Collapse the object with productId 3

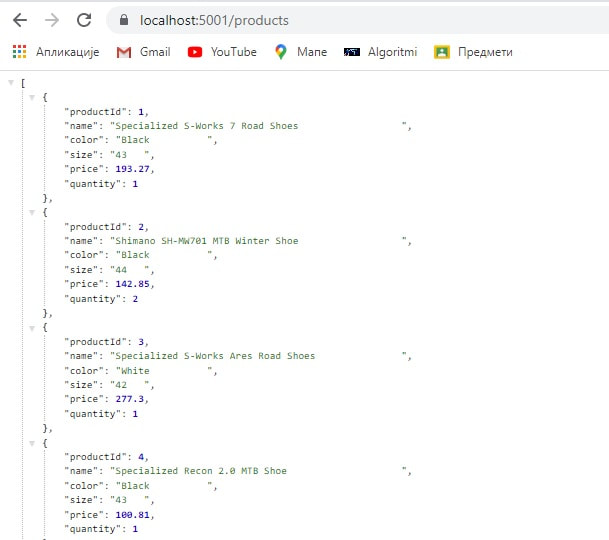tap(32, 328)
